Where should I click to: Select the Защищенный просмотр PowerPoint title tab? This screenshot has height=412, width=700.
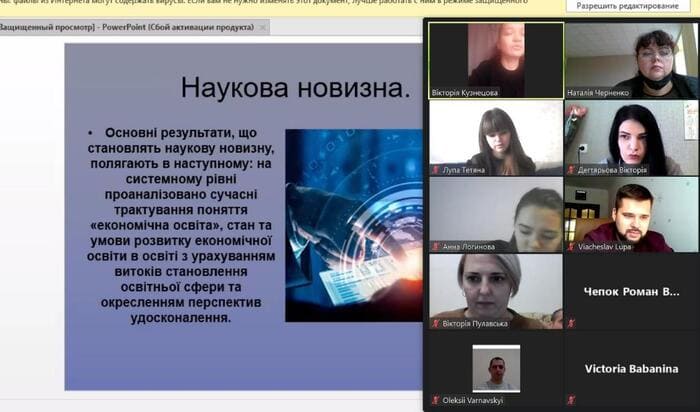[x=134, y=27]
